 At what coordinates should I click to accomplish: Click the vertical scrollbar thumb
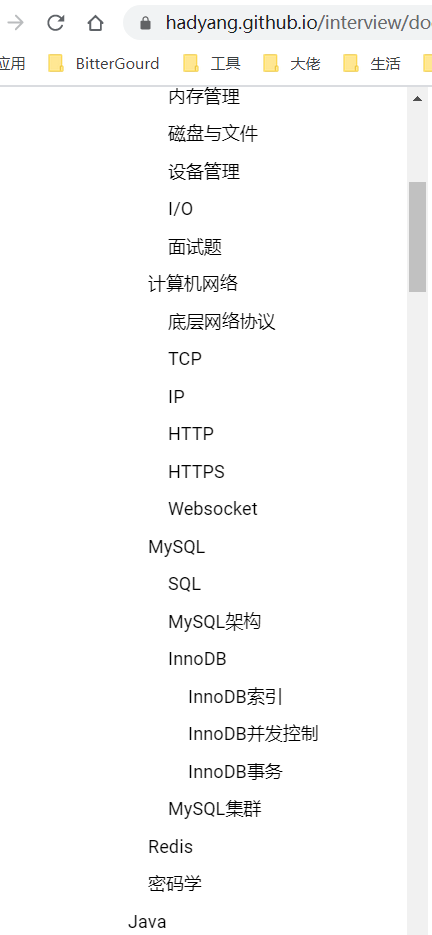[x=417, y=237]
